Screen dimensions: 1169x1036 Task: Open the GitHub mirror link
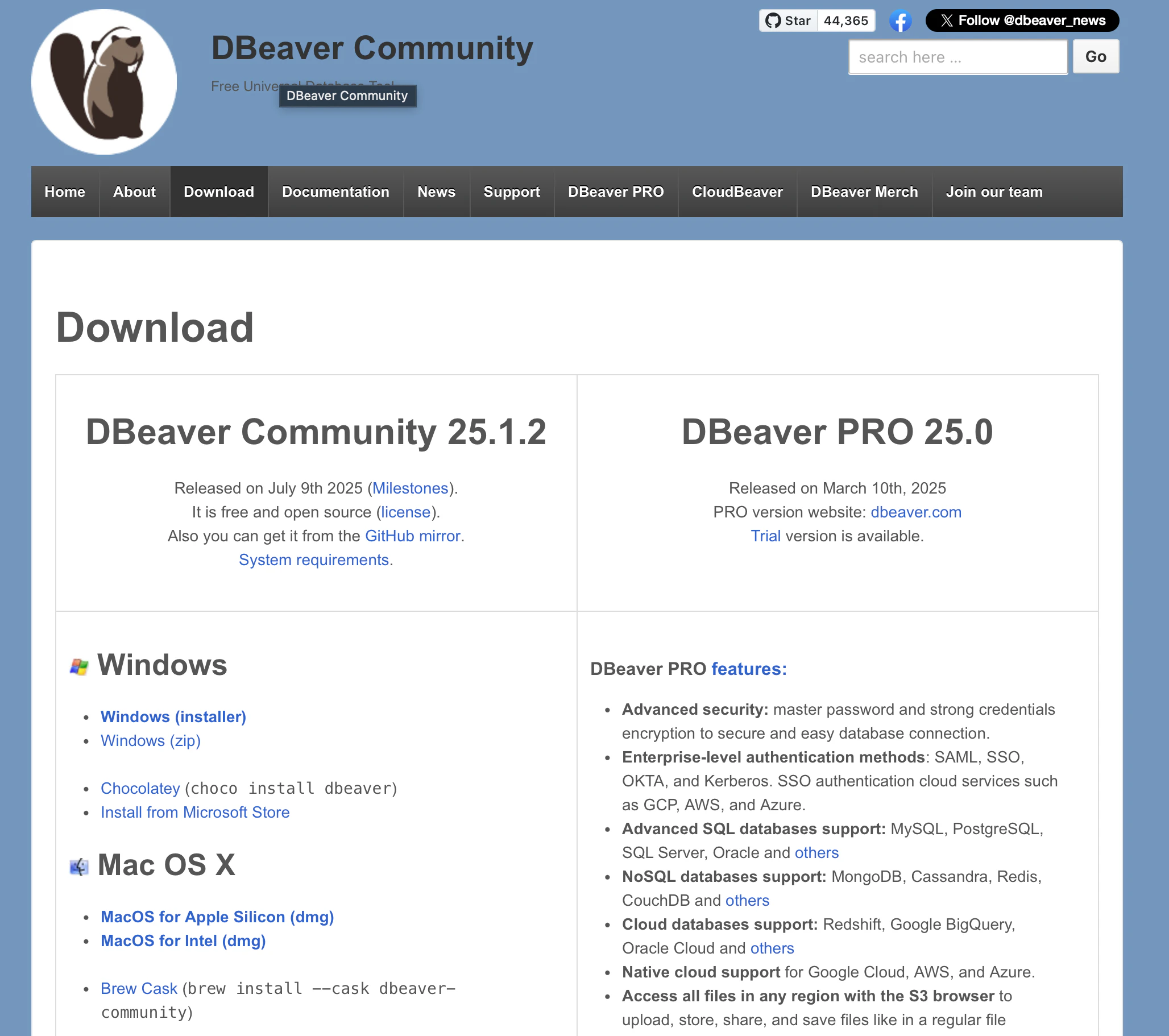pos(412,536)
